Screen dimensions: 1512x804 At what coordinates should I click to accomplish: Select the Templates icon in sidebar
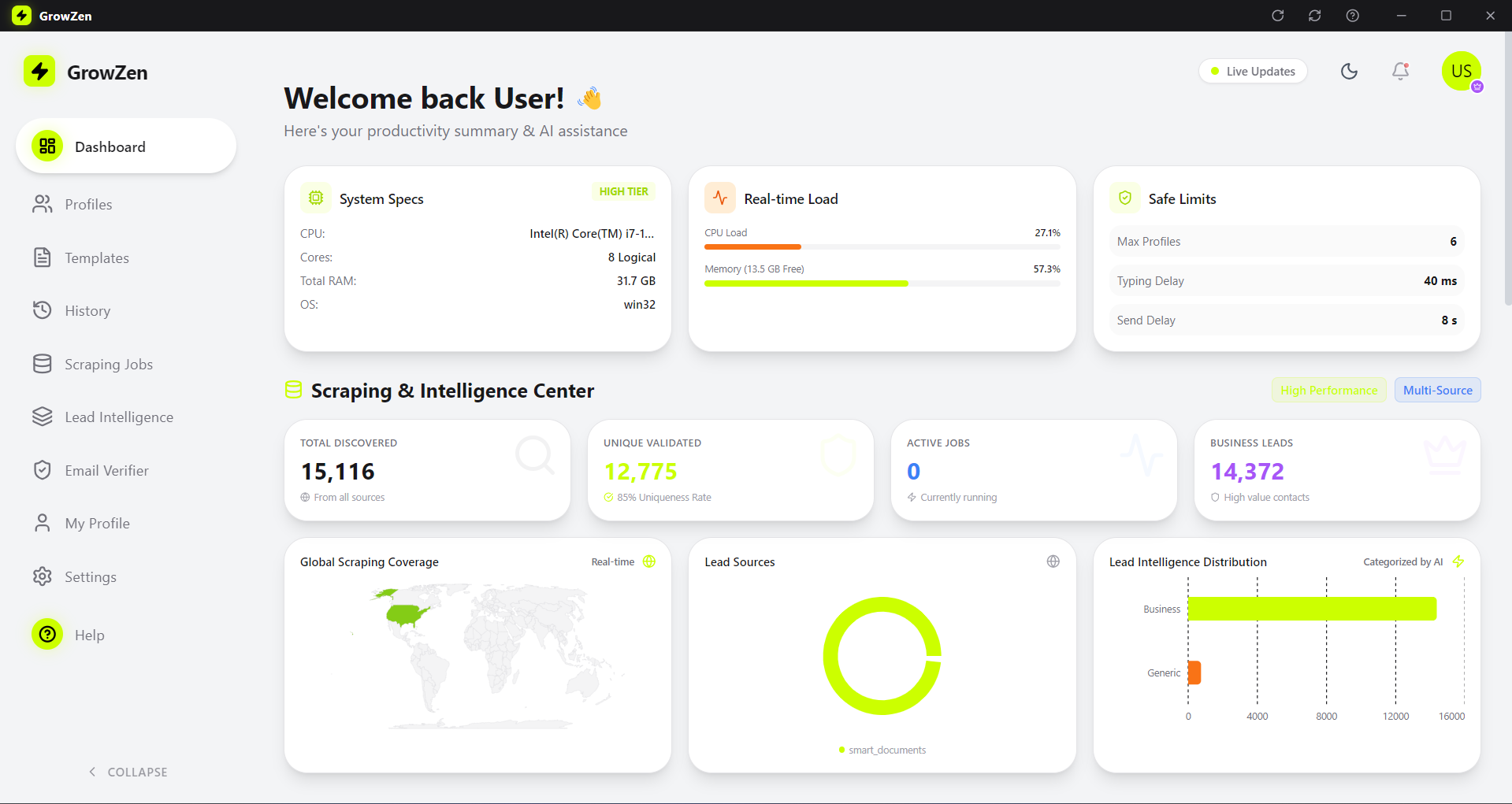(x=43, y=258)
